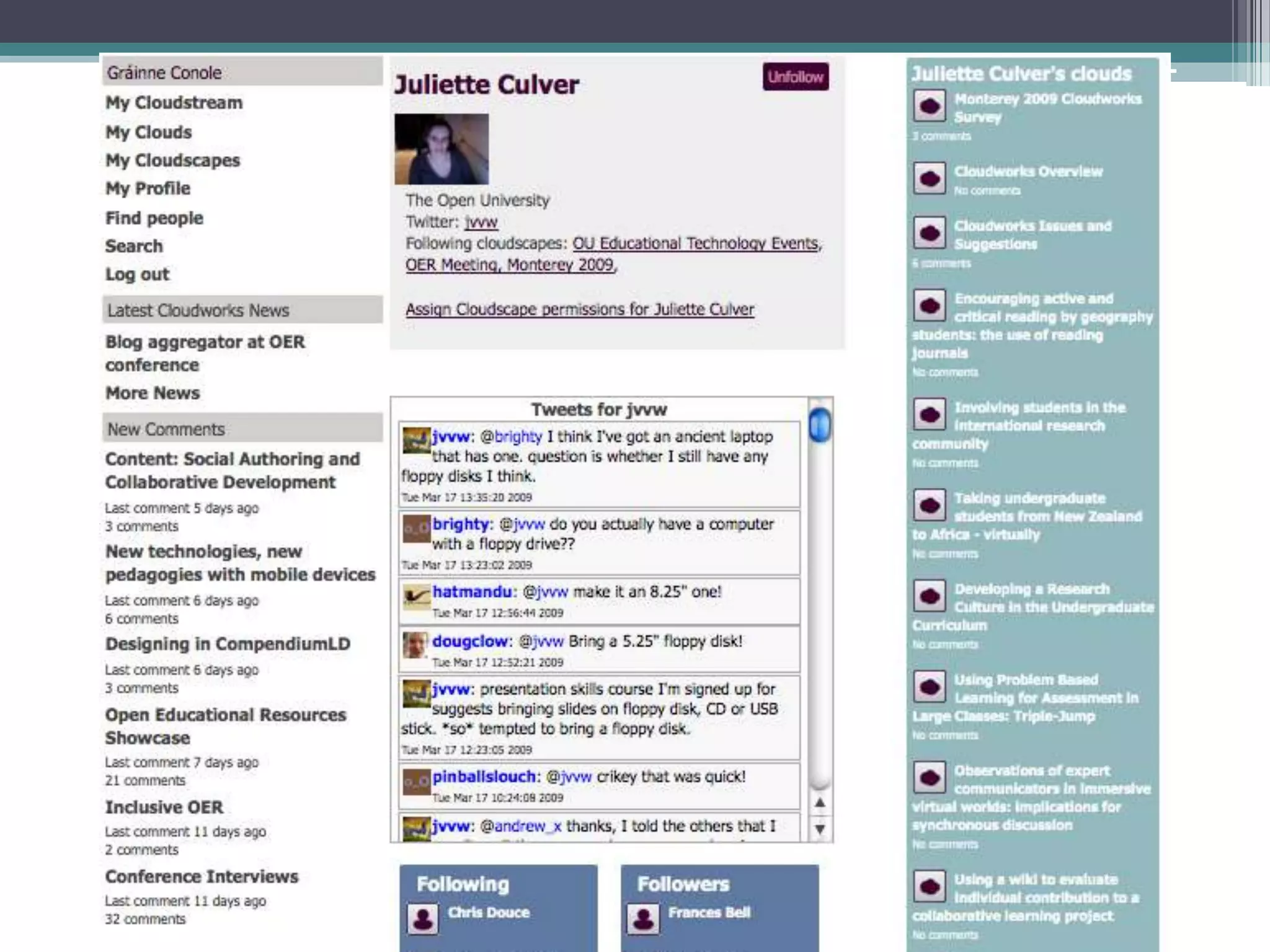Click dougclow's tweet avatar
Image resolution: width=1270 pixels, height=952 pixels.
415,645
